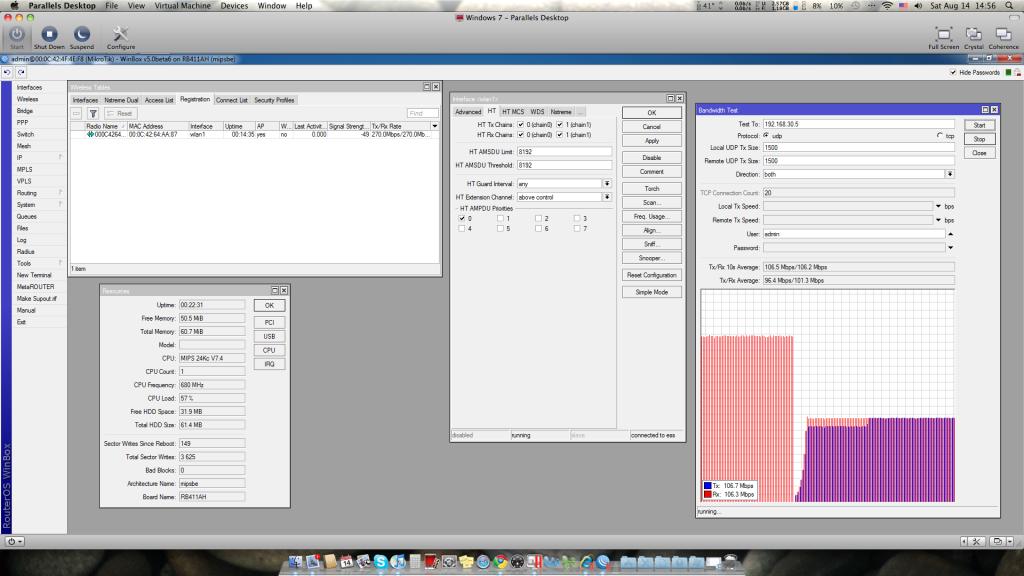The width and height of the screenshot is (1024, 576).
Task: Toggle the Hide Passwords checkbox
Action: (951, 73)
